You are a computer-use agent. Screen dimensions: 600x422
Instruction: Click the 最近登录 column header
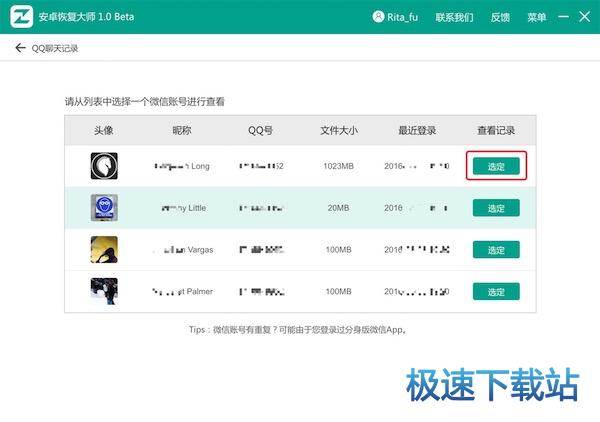pos(417,130)
